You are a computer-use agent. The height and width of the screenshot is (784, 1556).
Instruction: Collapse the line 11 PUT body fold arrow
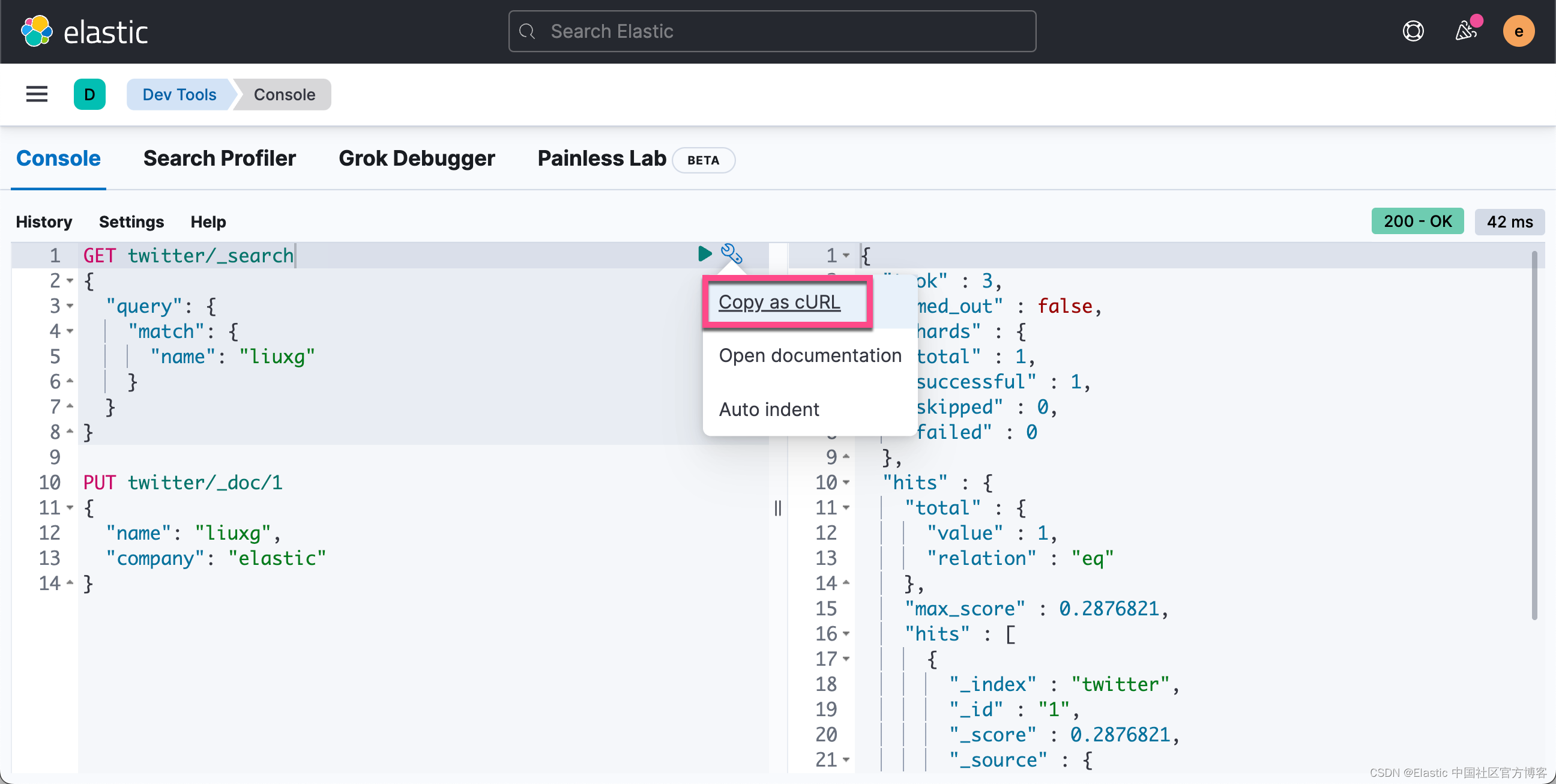tap(70, 508)
